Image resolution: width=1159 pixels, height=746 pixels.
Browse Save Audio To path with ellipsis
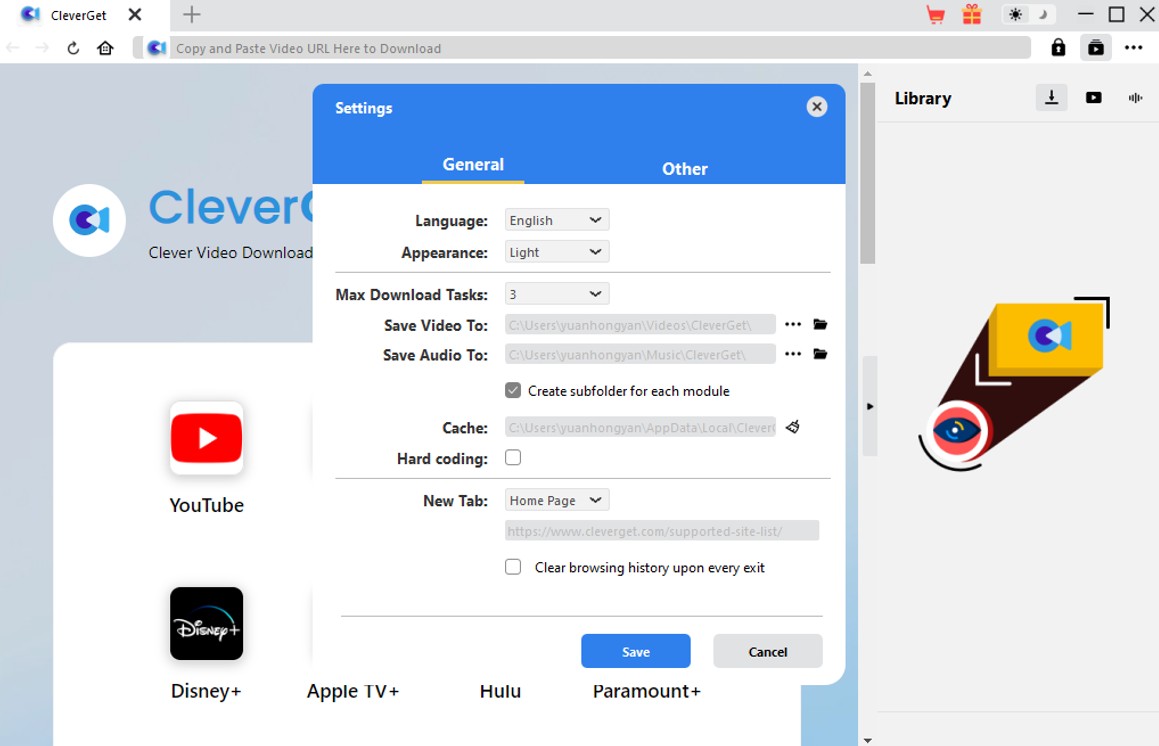pyautogui.click(x=793, y=355)
